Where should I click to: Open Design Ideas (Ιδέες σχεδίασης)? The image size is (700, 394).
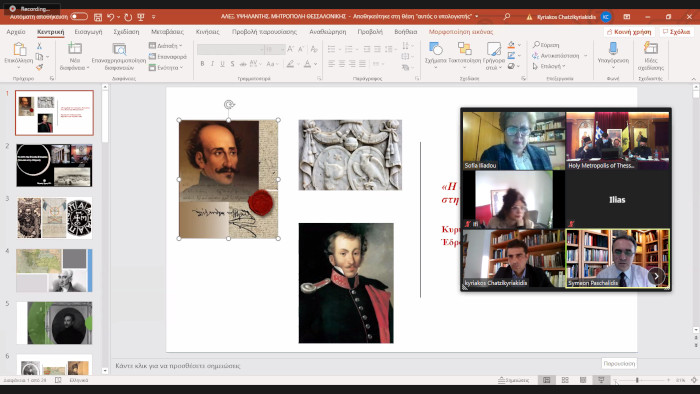(x=651, y=56)
